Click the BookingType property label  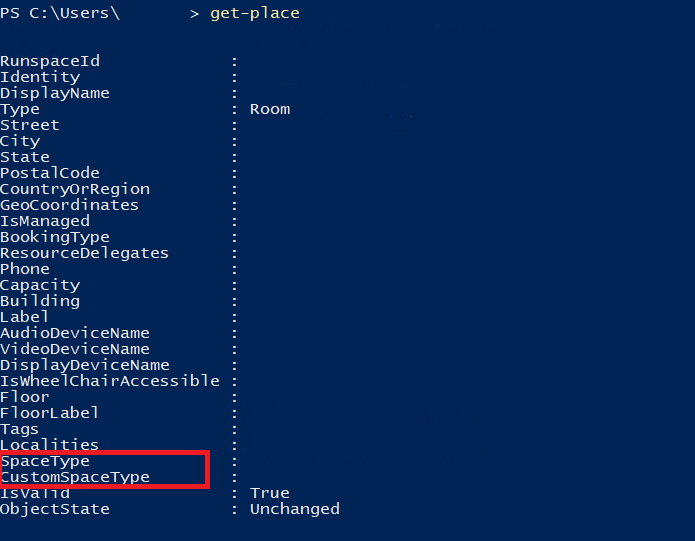[55, 237]
